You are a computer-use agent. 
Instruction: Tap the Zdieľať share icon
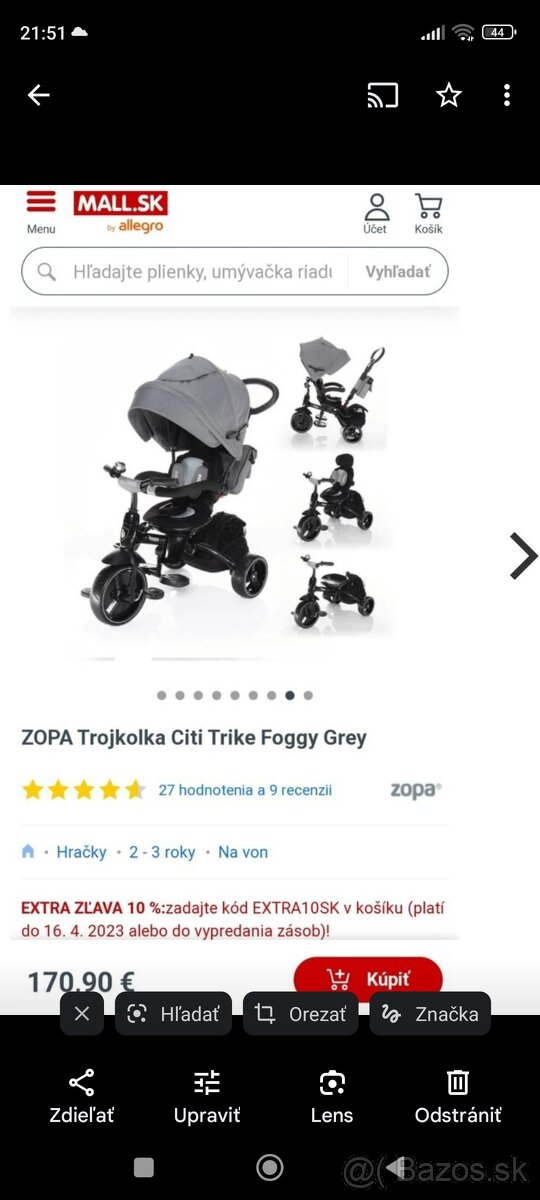tap(82, 1096)
